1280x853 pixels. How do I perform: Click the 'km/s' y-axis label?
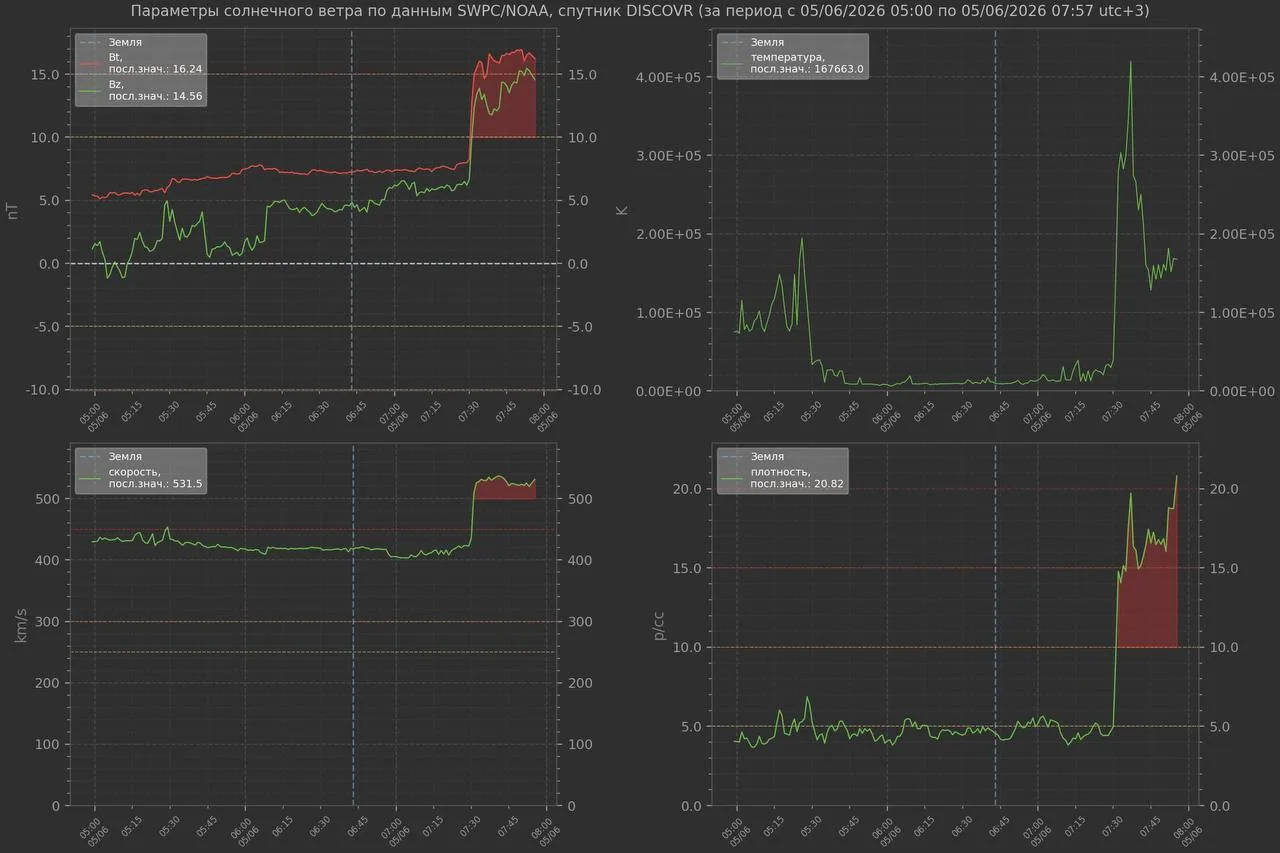pyautogui.click(x=22, y=623)
